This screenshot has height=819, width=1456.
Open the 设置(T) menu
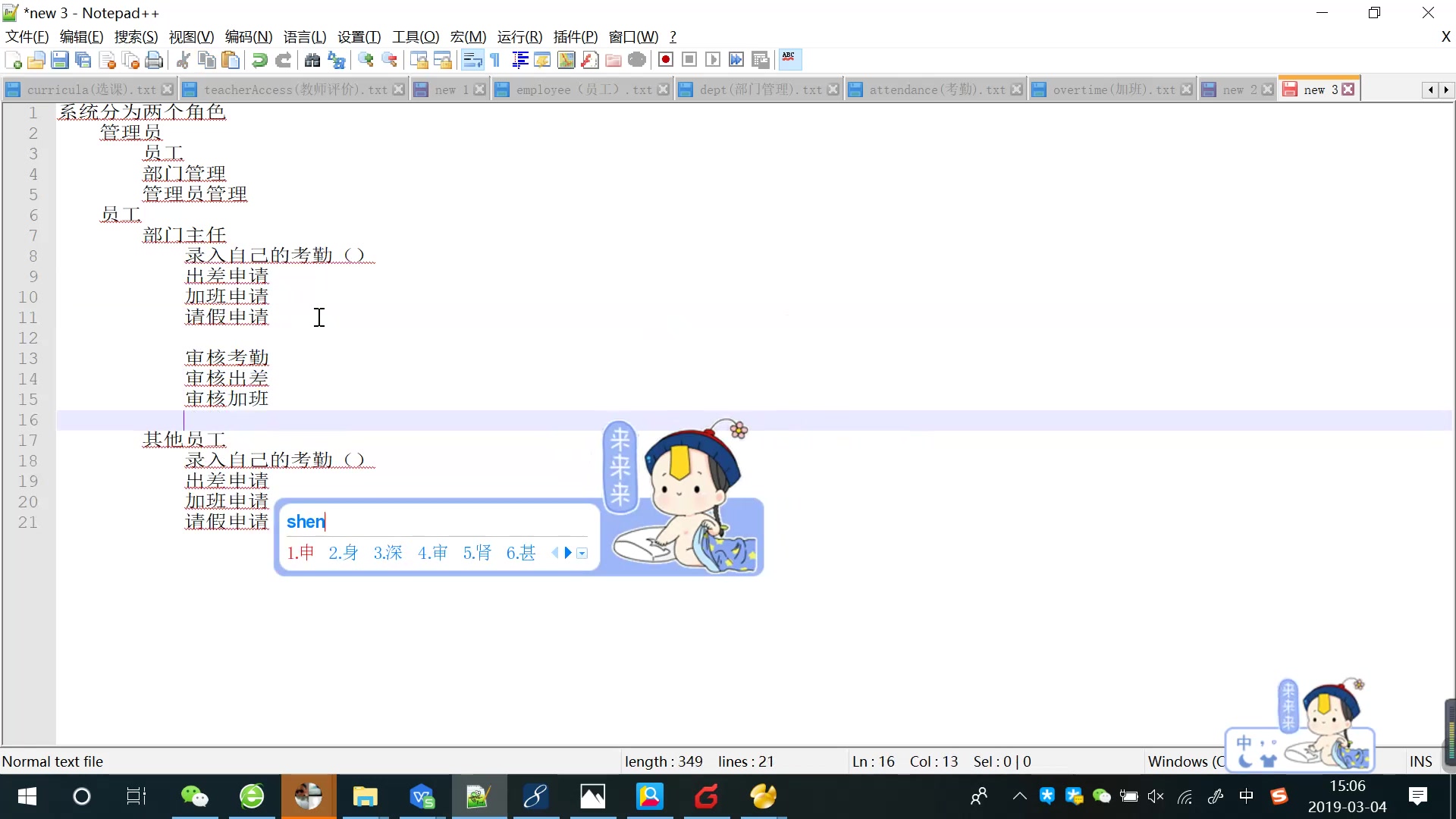(359, 36)
